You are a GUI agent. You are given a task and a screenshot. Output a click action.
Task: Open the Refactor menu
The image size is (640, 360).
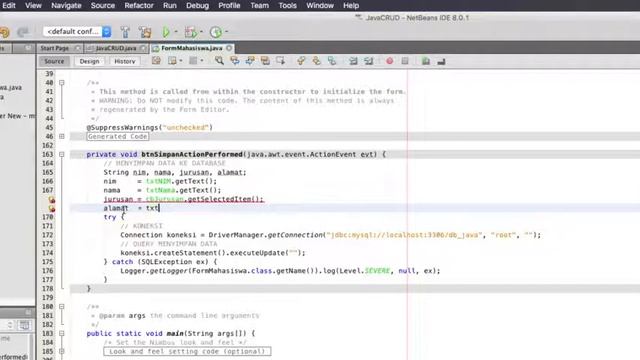[139, 6]
